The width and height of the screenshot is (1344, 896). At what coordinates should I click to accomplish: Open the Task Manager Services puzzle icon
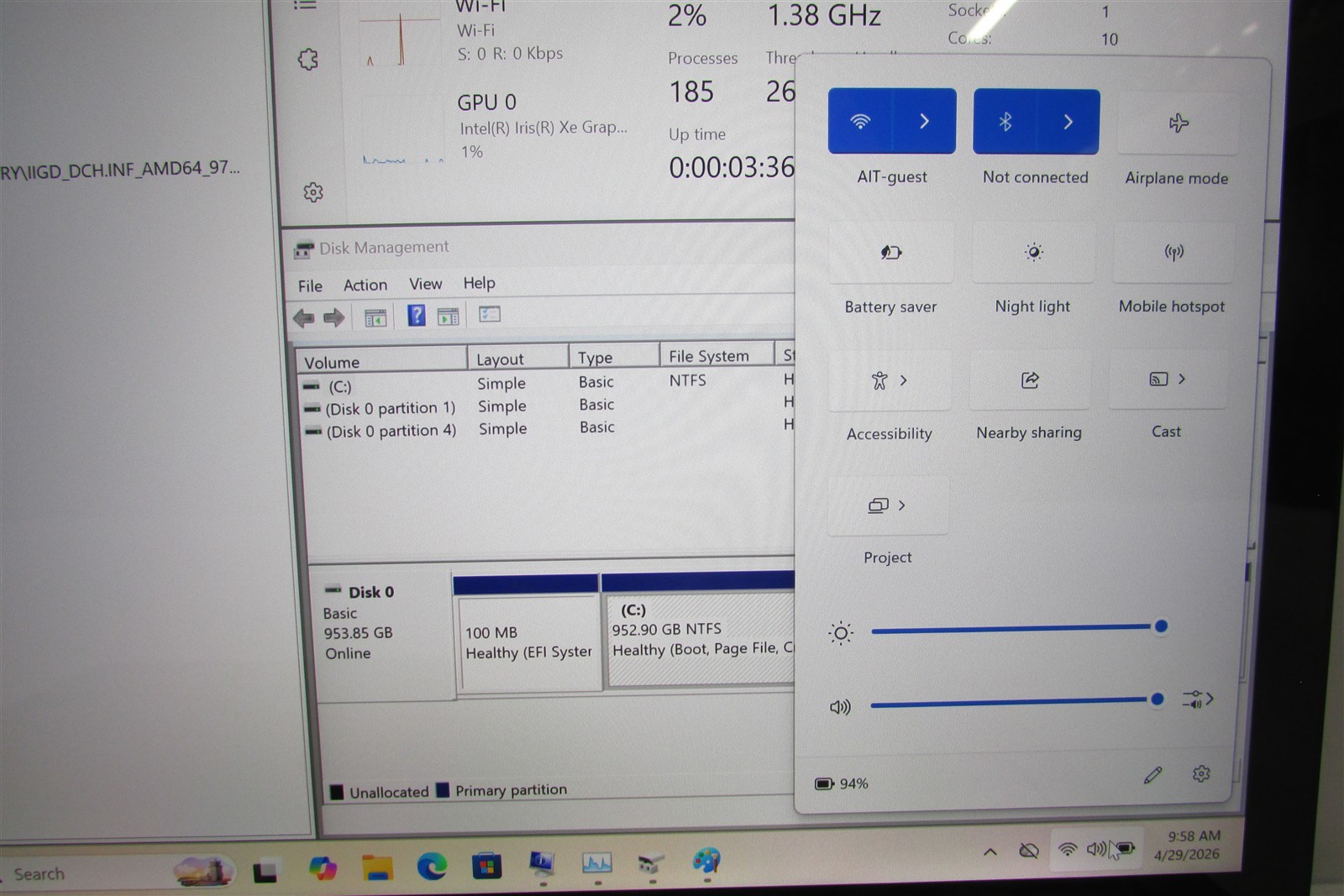308,59
